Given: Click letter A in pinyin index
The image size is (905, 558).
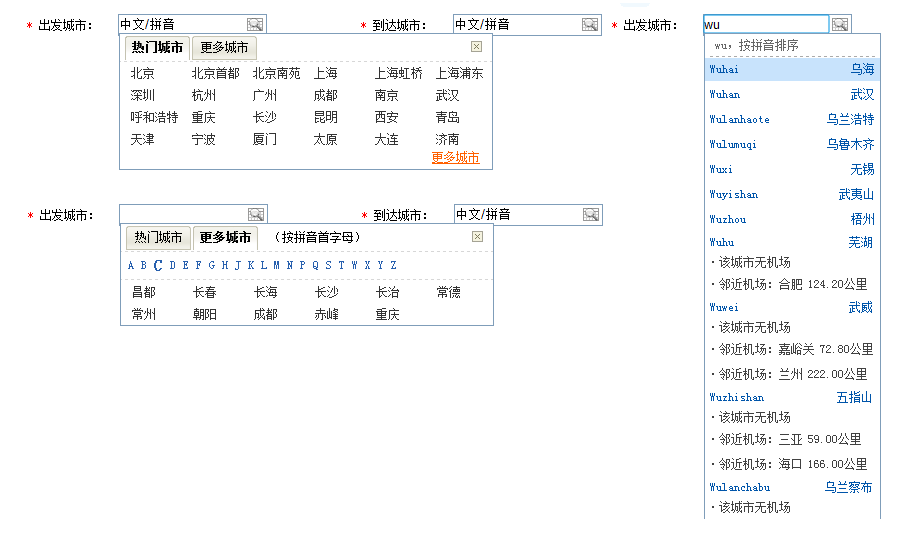Looking at the screenshot, I should click(131, 265).
